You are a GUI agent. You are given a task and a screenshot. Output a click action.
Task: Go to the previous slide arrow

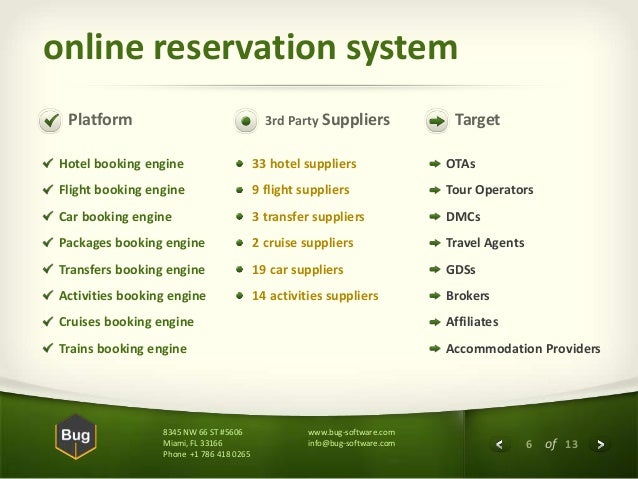tap(499, 444)
